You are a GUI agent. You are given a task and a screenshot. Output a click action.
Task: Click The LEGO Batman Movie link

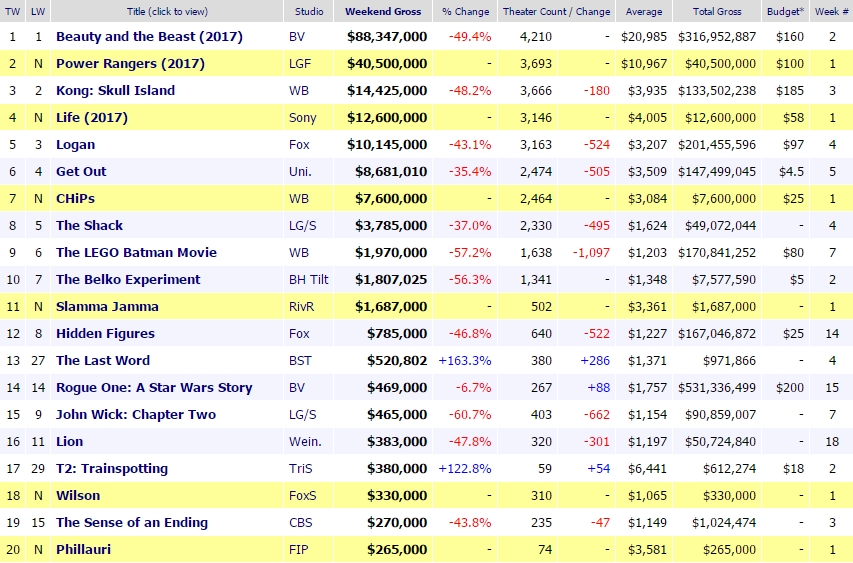(x=136, y=252)
